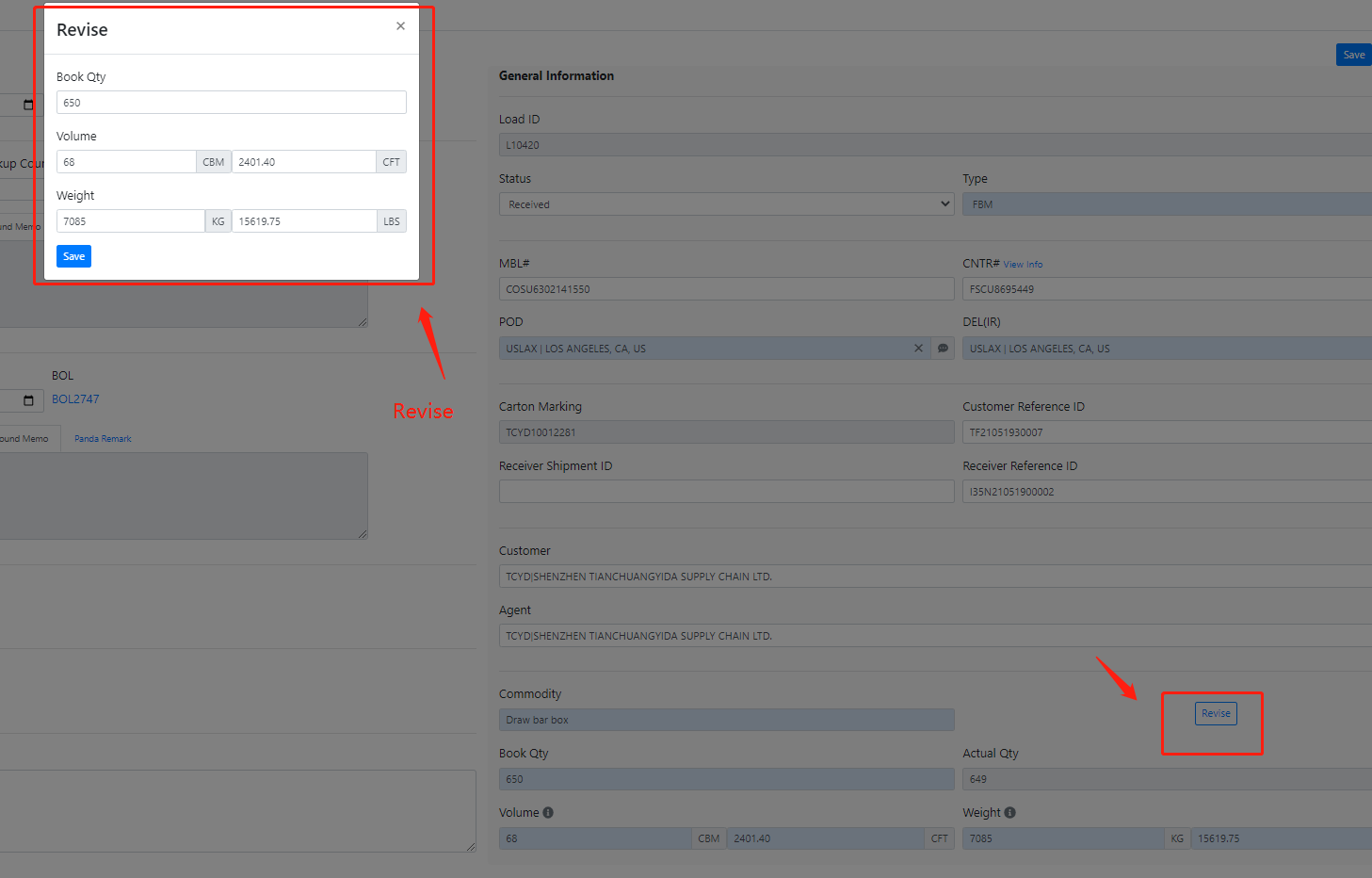The width and height of the screenshot is (1372, 878).
Task: Click the info icon next to Volume
Action: 548,813
